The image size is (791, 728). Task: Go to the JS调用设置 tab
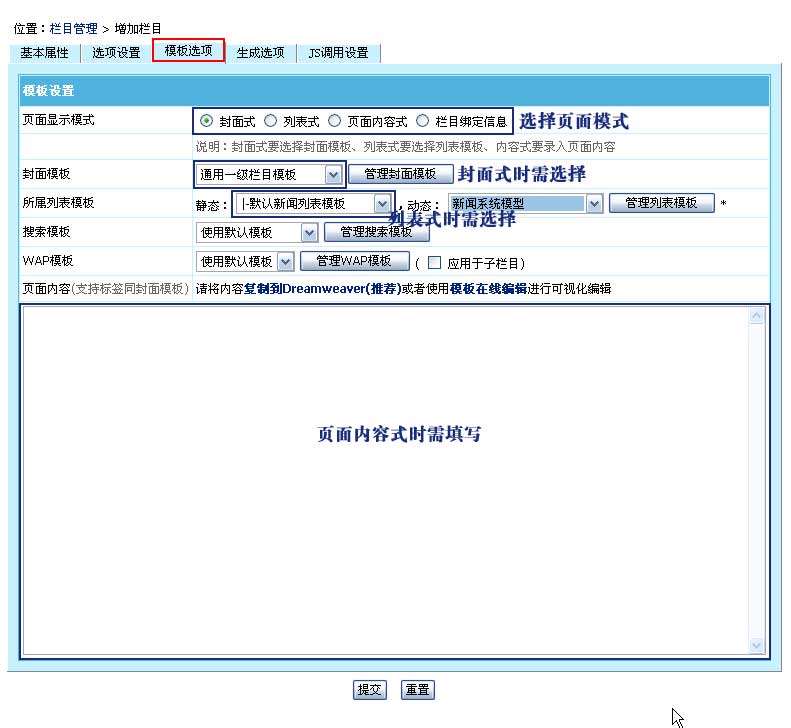coord(338,53)
